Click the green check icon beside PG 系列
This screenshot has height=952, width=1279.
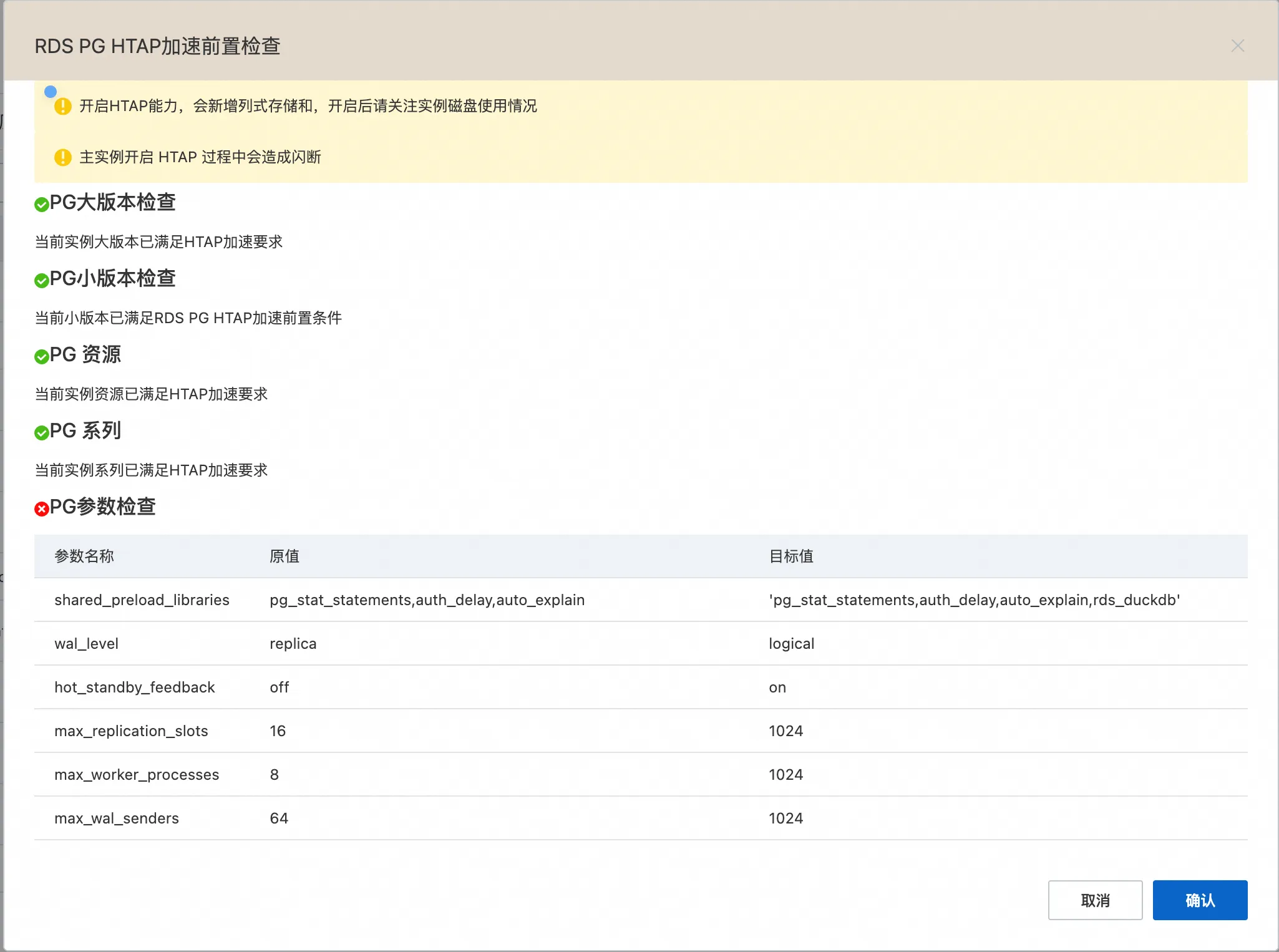pos(42,433)
